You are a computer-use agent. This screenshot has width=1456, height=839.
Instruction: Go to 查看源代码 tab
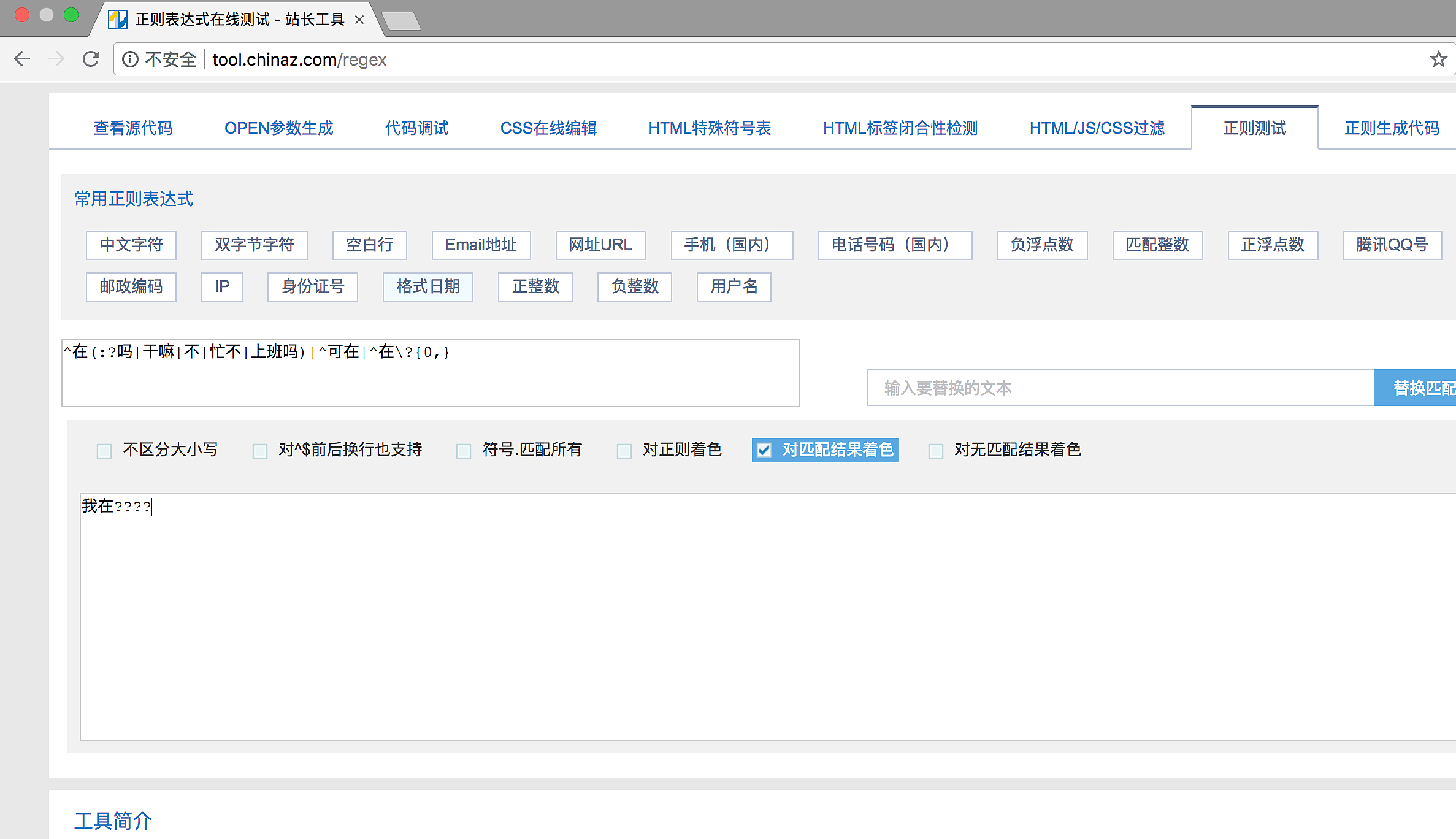point(132,128)
